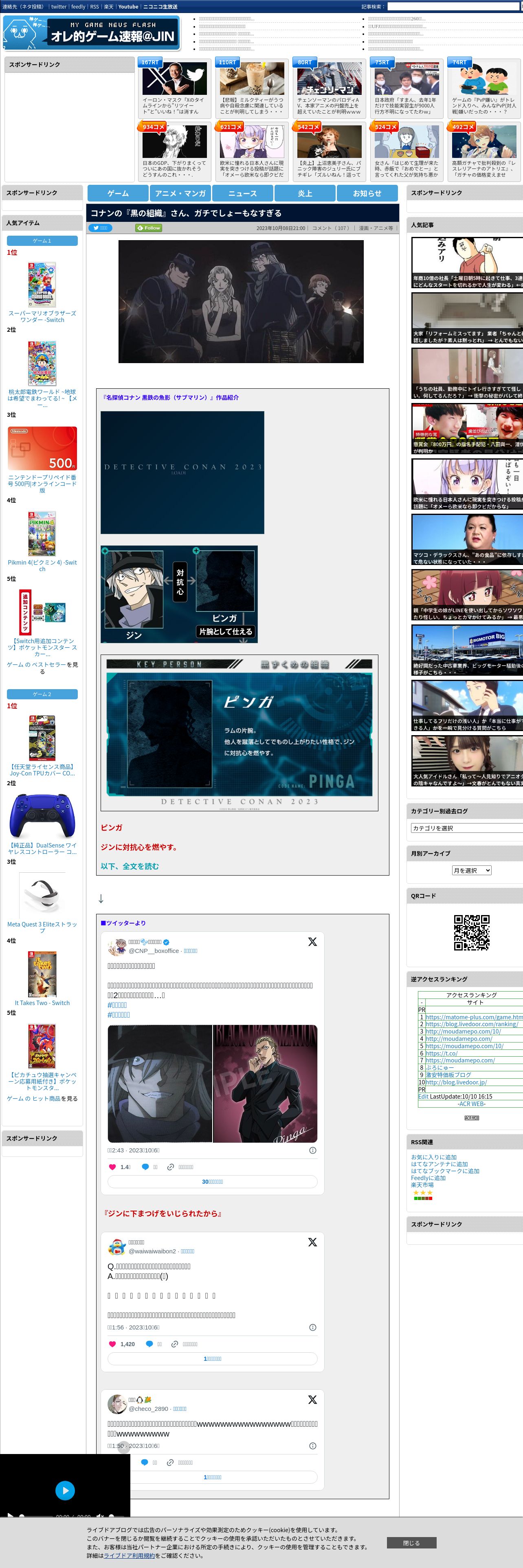
Task: Play the floating video
Action: 65,1490
